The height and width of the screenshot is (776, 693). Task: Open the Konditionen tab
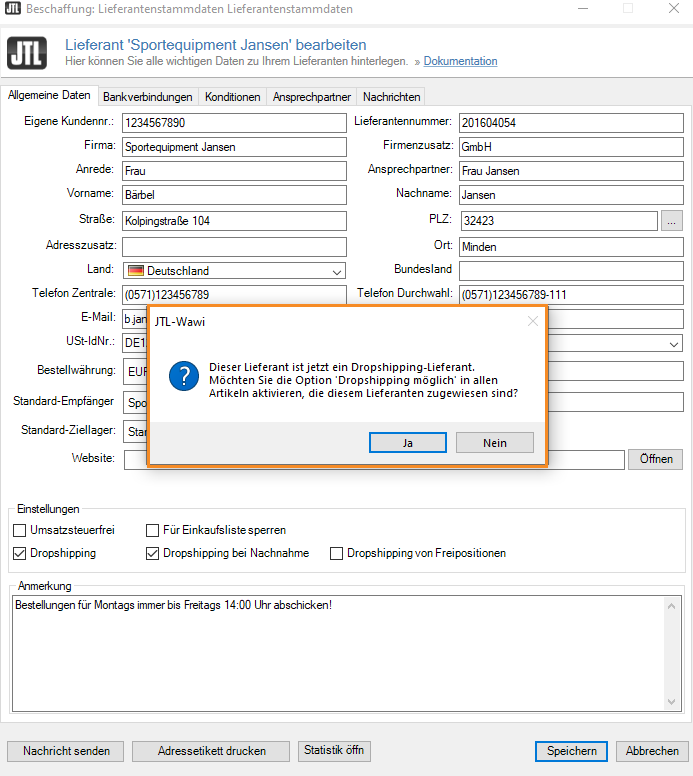click(232, 97)
